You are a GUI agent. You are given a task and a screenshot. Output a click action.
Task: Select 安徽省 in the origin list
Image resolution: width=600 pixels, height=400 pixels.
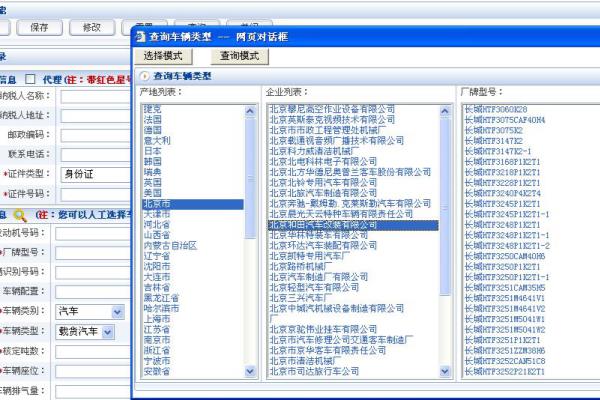pos(157,371)
